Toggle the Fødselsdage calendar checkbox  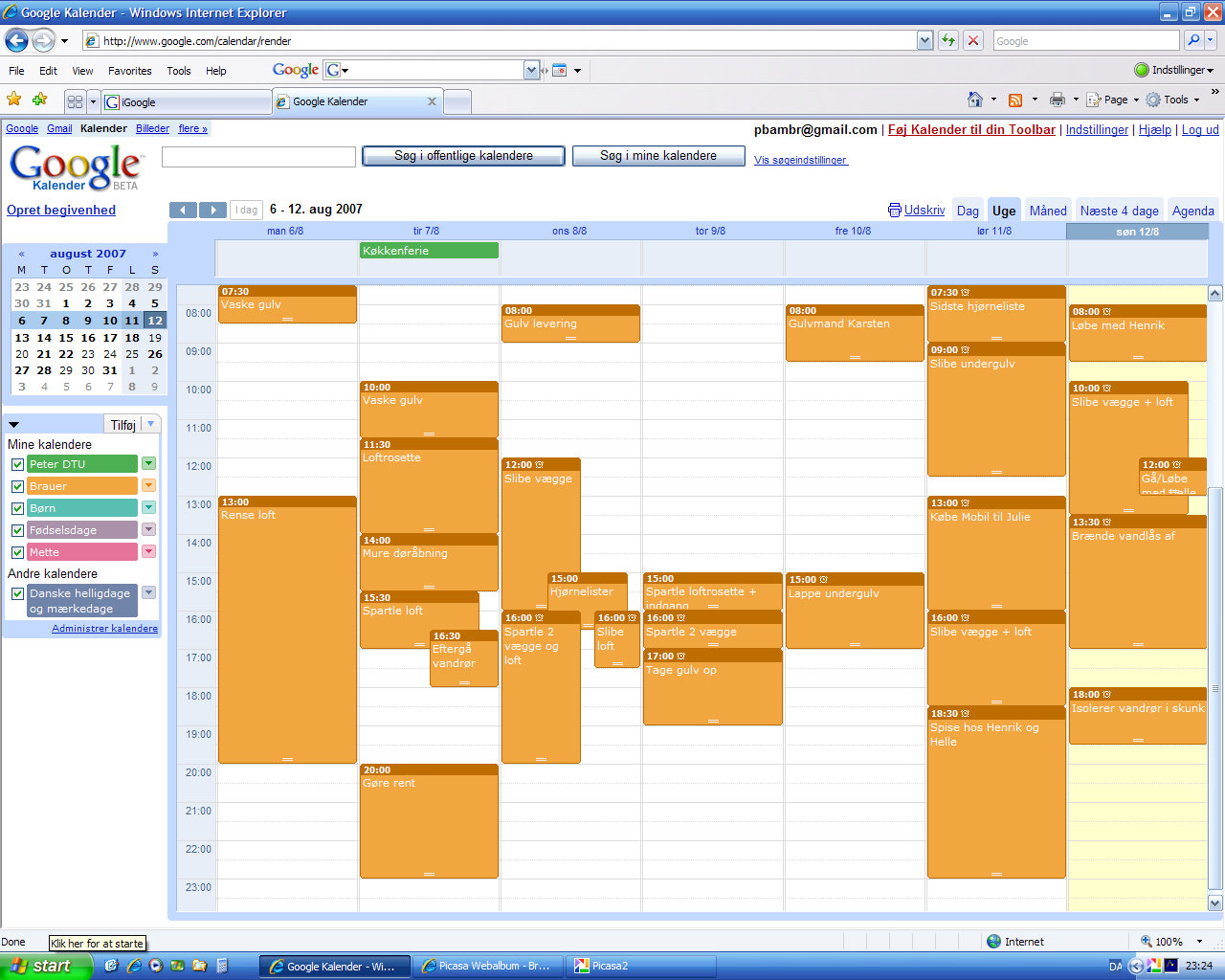(17, 530)
